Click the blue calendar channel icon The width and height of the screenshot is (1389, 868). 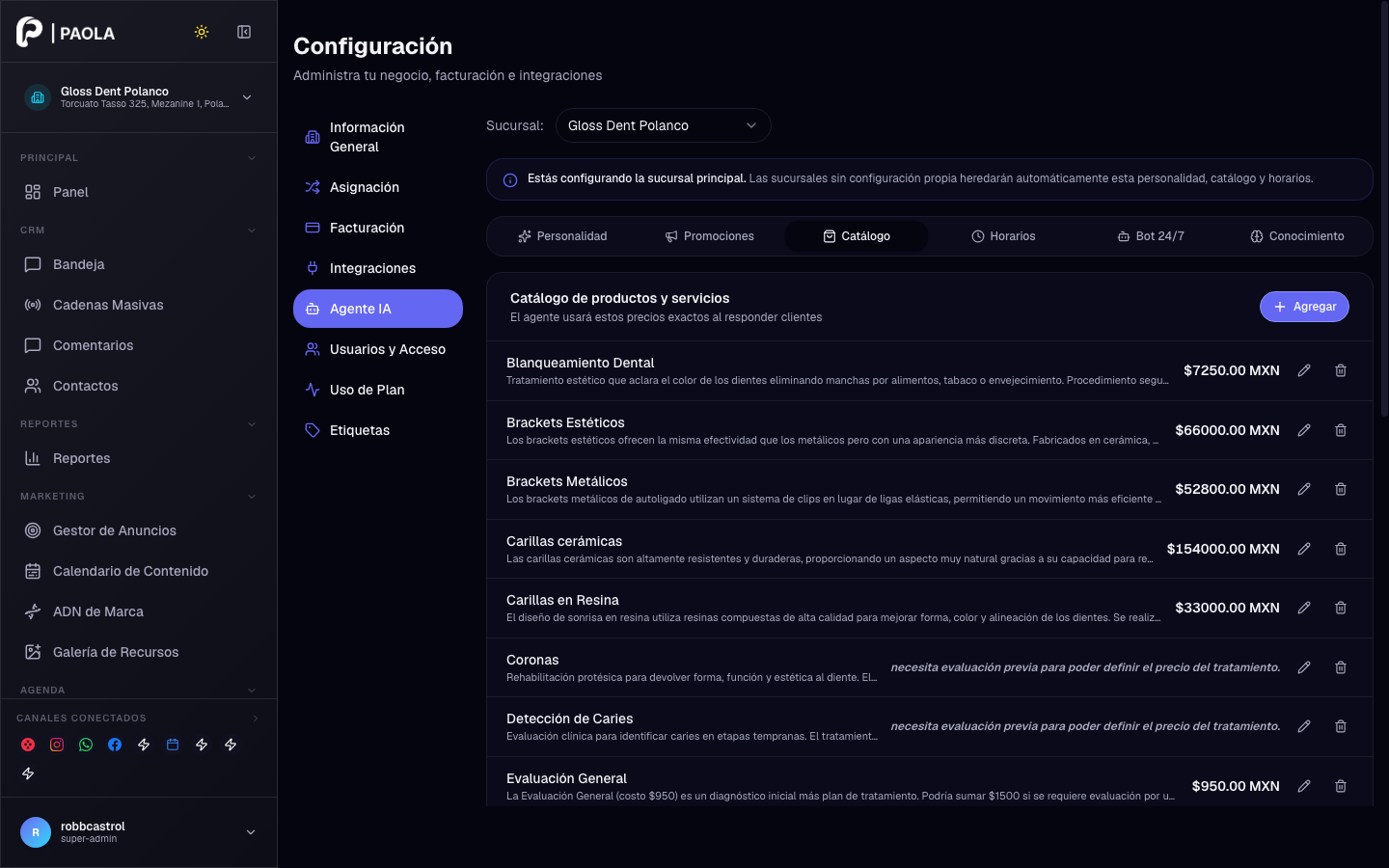[x=173, y=745]
